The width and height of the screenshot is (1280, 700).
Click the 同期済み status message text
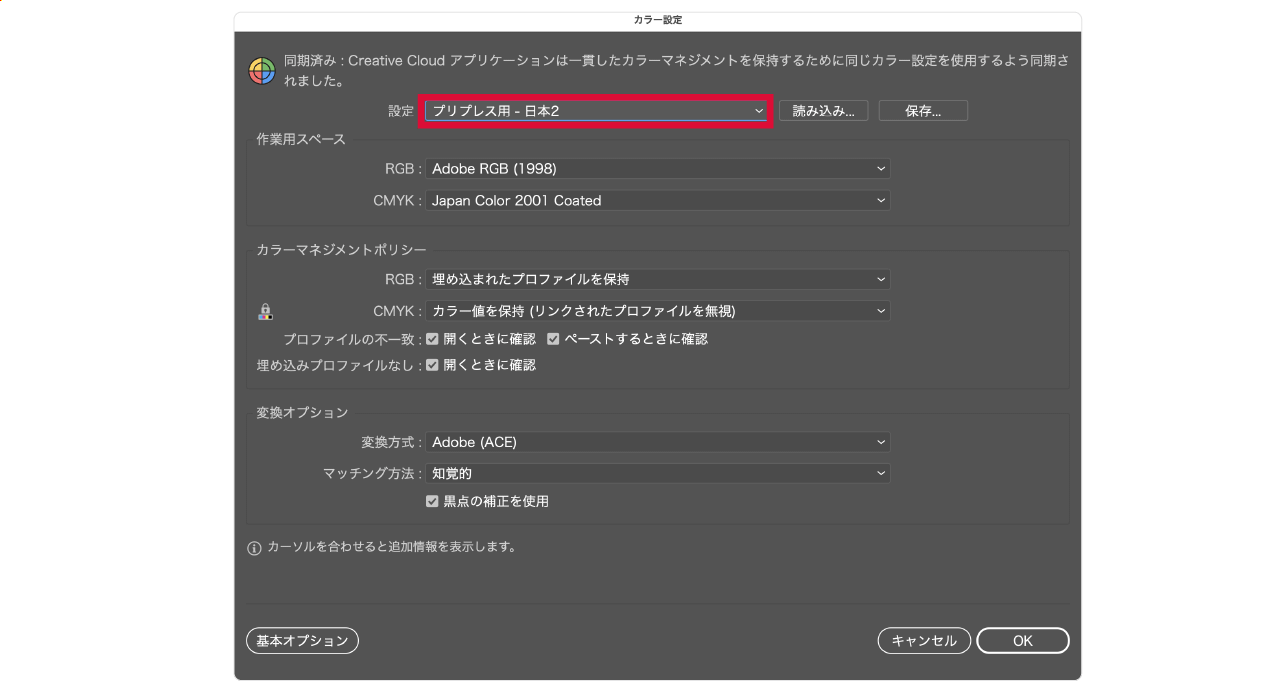676,70
